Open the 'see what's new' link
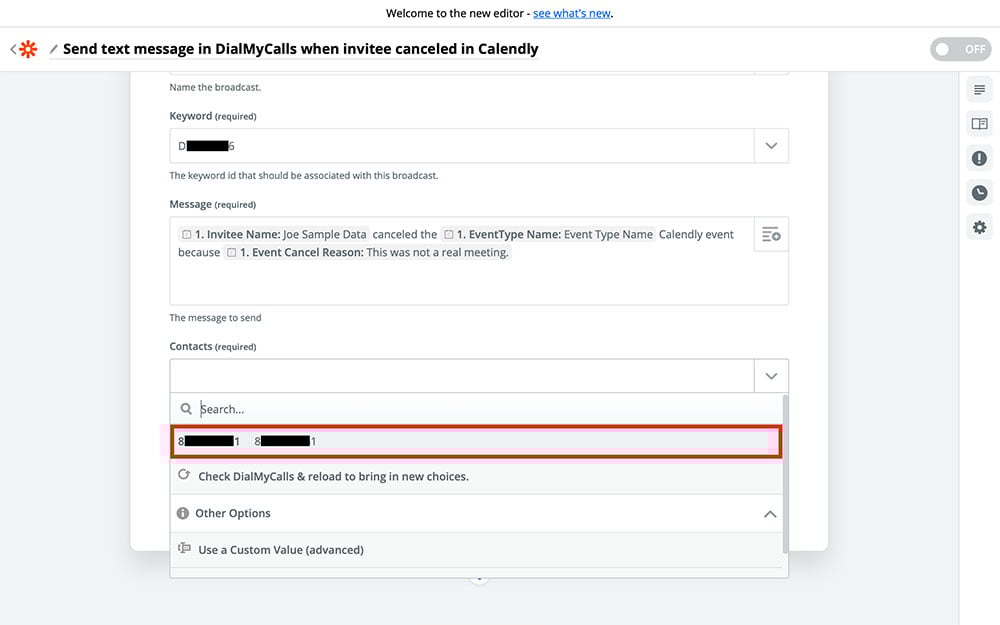 point(572,14)
